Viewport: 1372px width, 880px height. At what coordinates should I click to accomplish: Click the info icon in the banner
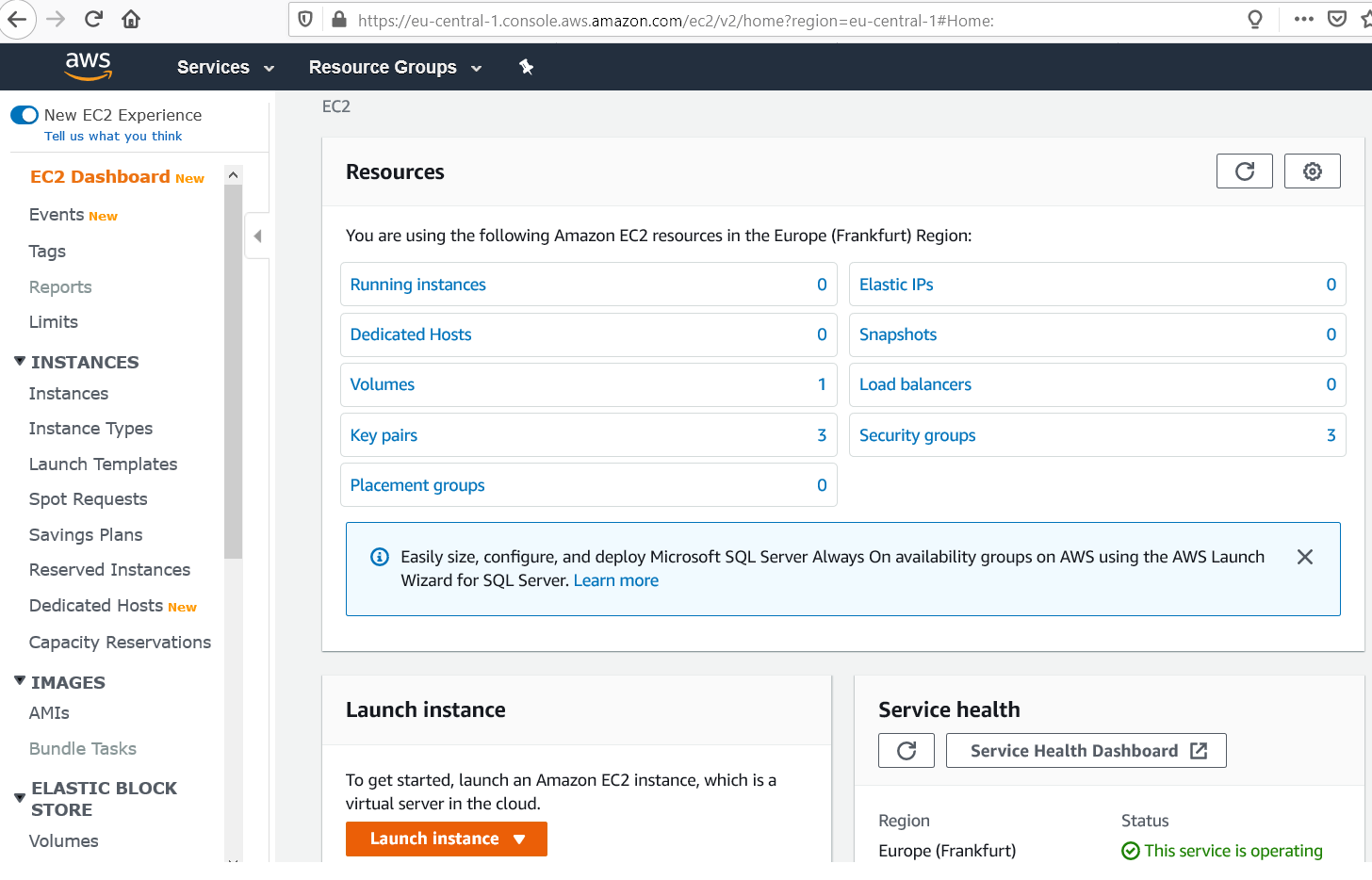pyautogui.click(x=380, y=557)
